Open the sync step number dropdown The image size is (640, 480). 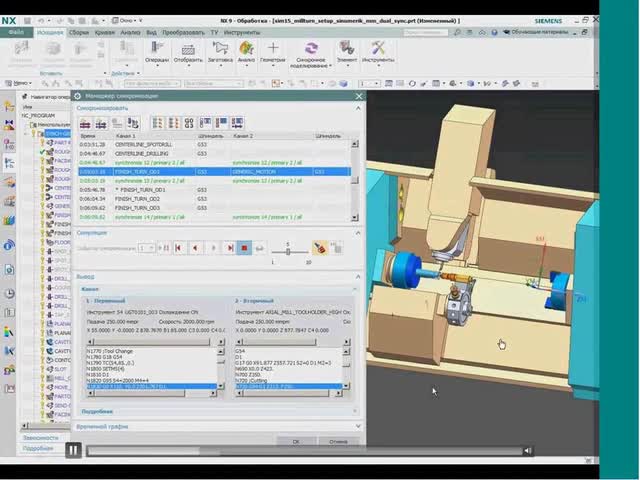[x=147, y=248]
